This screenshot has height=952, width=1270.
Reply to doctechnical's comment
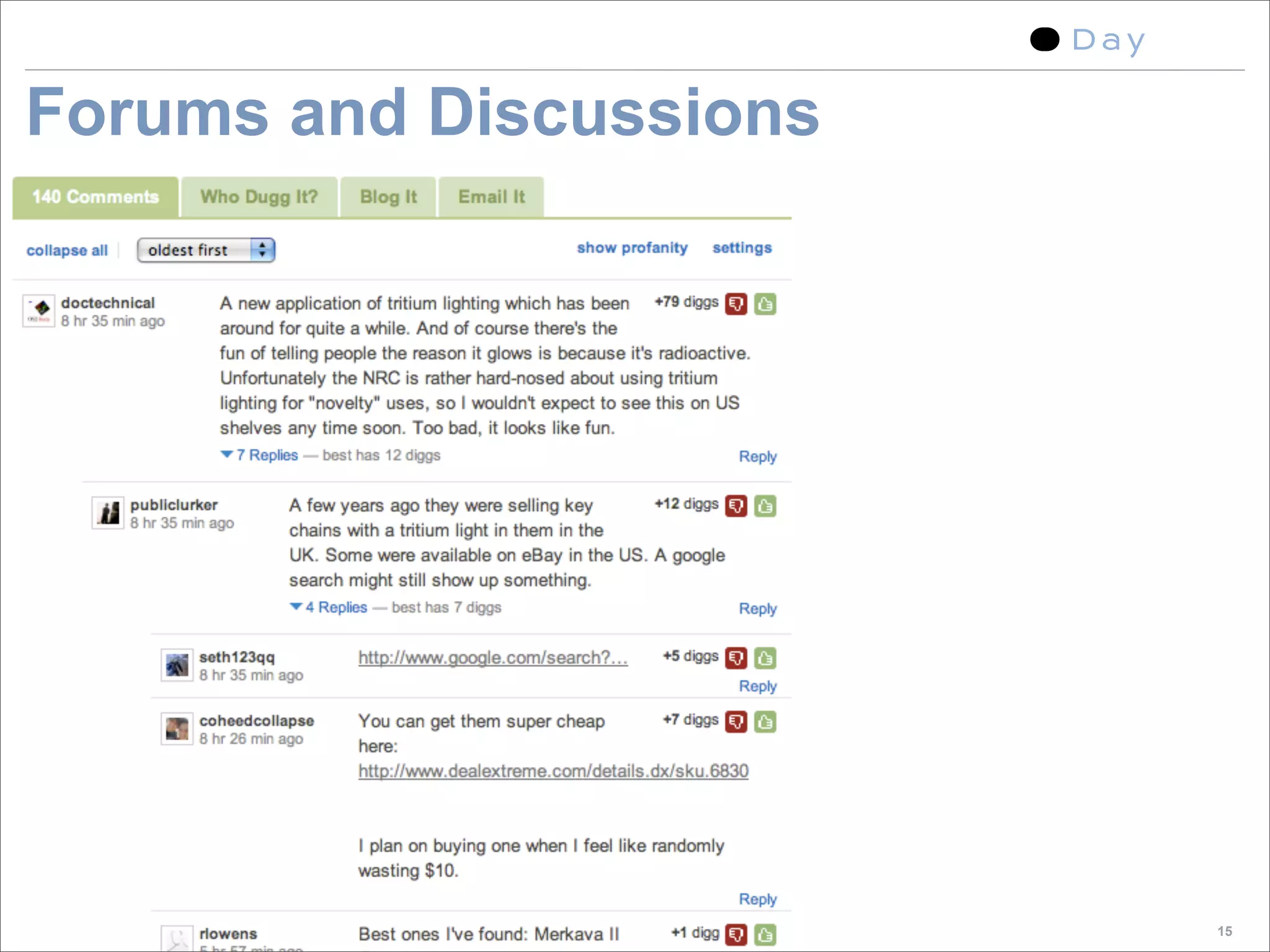pyautogui.click(x=758, y=457)
